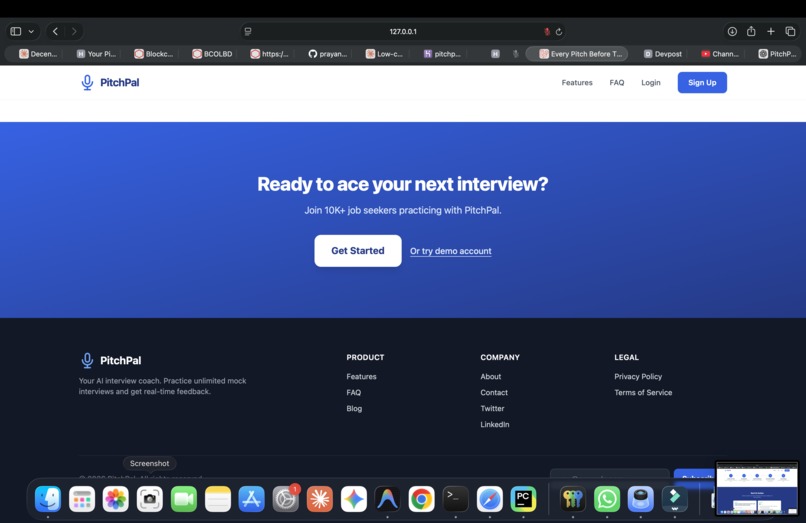Click the Get Started button
This screenshot has height=523, width=806.
pos(358,250)
